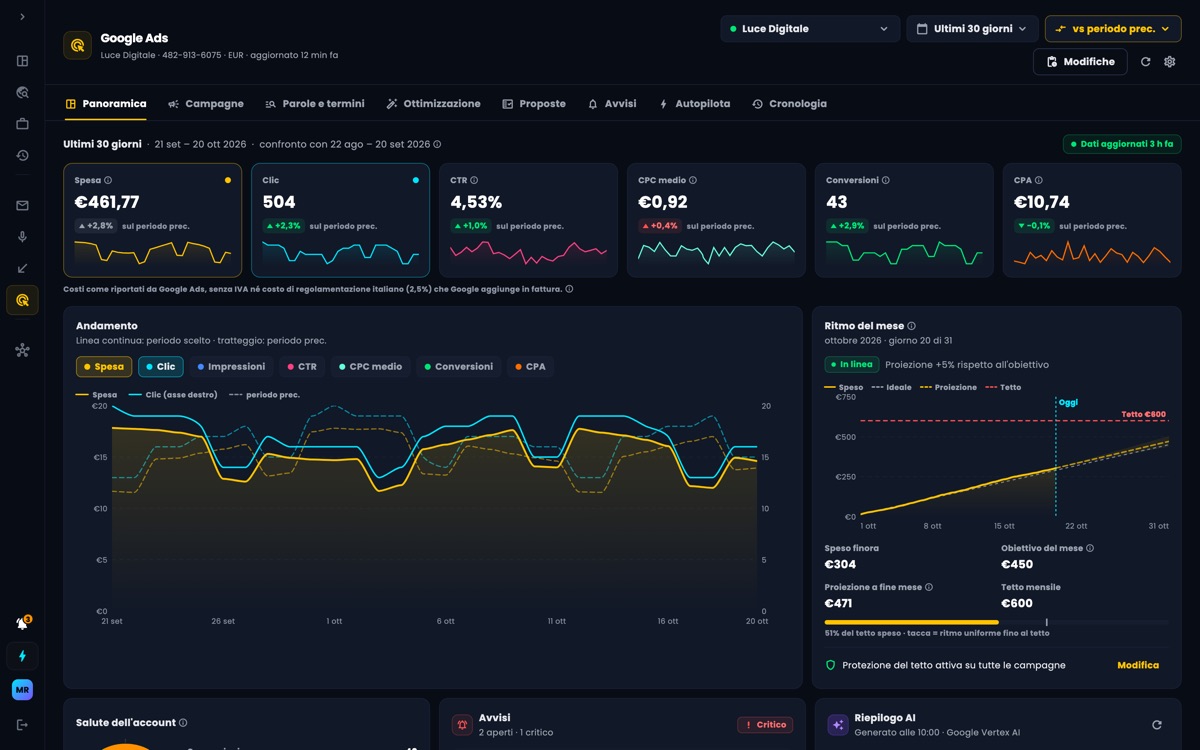1200x750 pixels.
Task: Toggle the Conversioni series chip
Action: point(458,367)
